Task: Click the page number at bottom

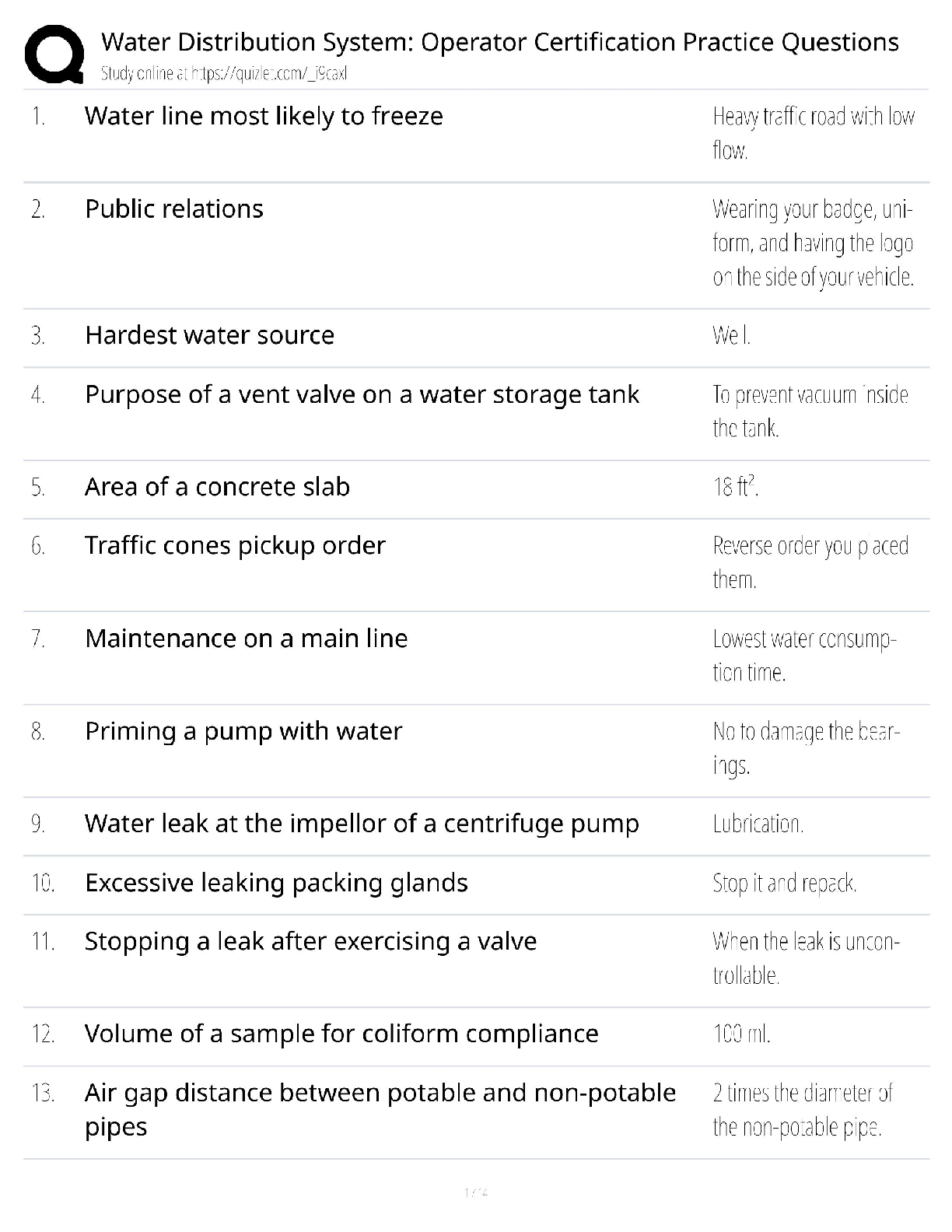Action: coord(475,1192)
